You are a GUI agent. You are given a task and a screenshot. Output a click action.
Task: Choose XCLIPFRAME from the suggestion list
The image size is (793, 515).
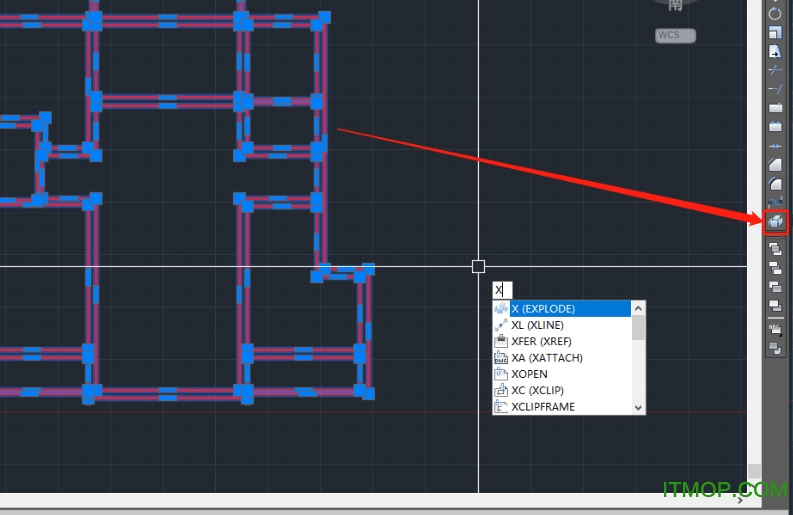tap(562, 407)
